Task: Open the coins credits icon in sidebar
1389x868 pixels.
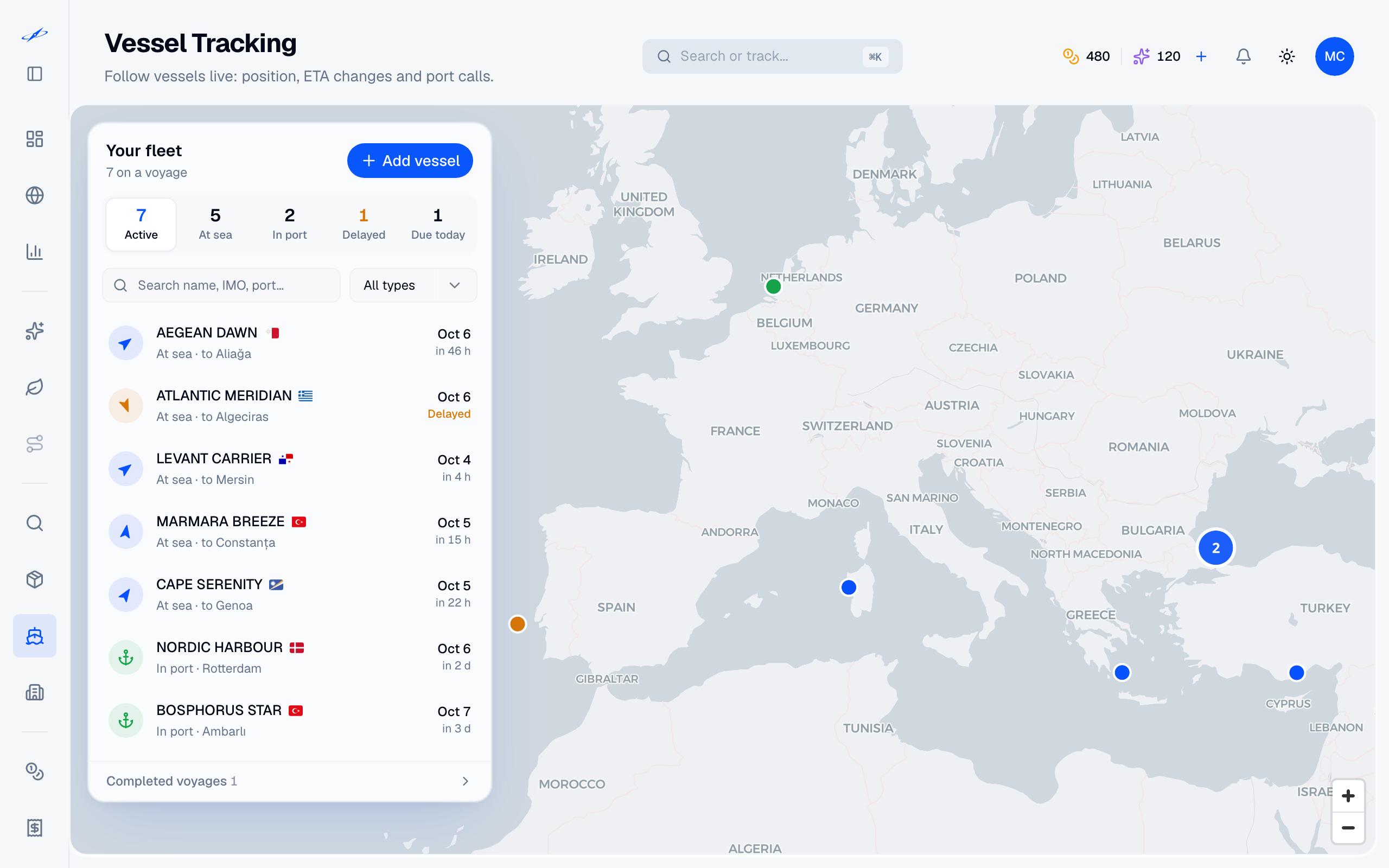Action: click(34, 771)
